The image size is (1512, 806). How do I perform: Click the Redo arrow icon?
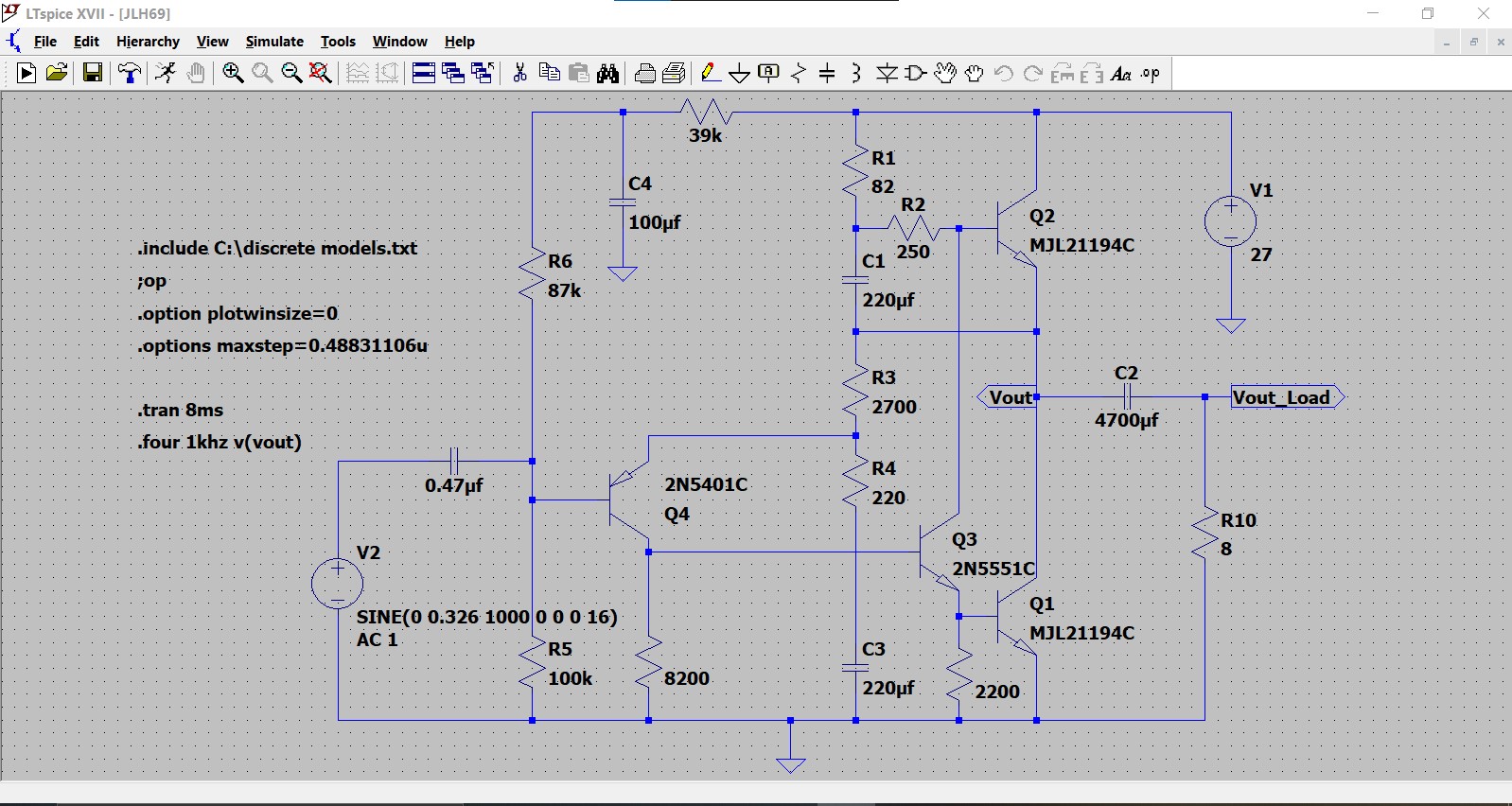1033,73
